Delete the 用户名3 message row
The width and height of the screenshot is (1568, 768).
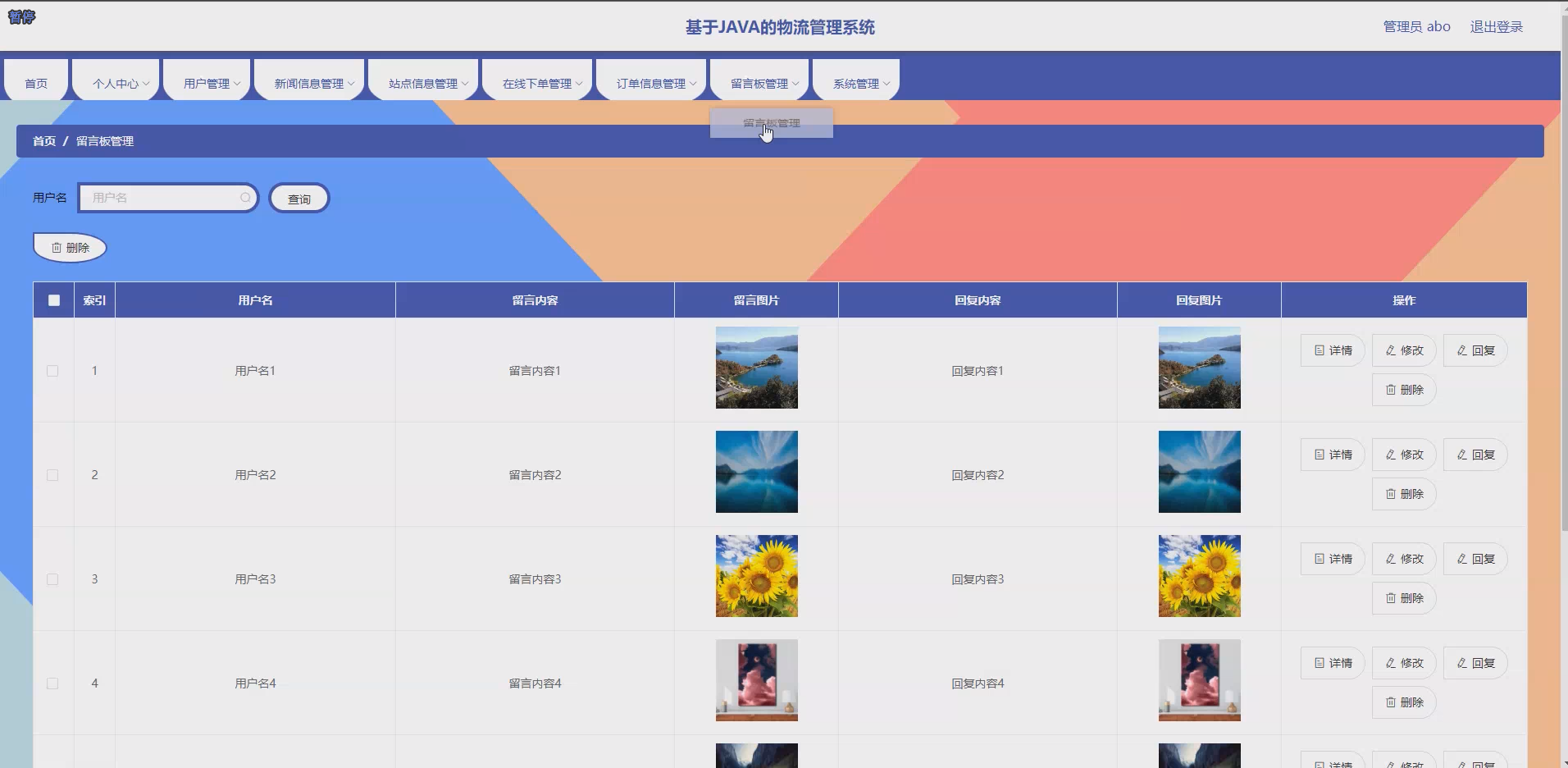[x=1404, y=598]
